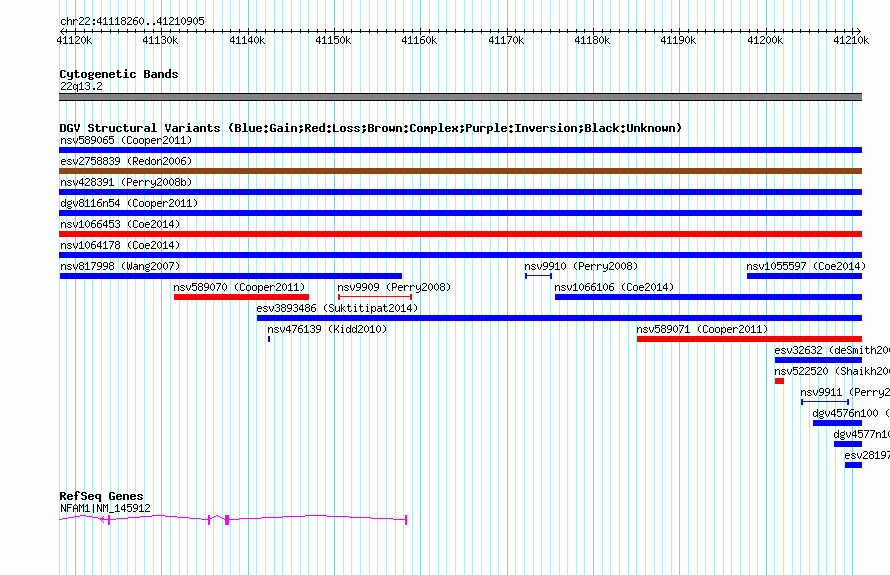890x575 pixels.
Task: Click the nsv428391 (Perry2008b) variant bar
Action: [460, 192]
